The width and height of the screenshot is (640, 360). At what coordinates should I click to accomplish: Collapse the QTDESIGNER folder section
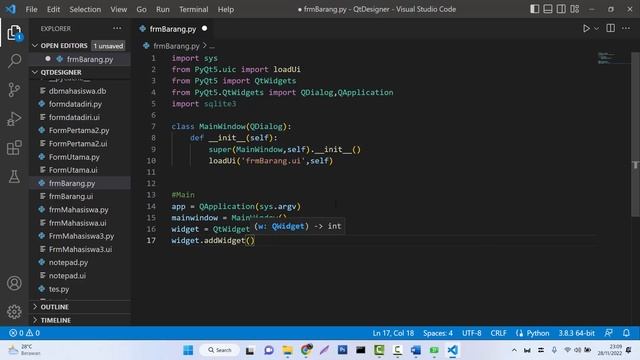point(80,72)
